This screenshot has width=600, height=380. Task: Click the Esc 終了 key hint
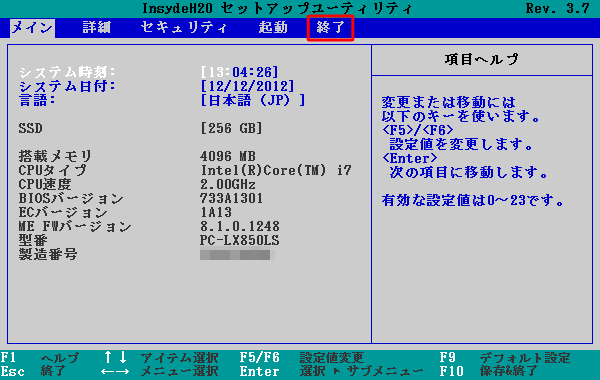coord(33,371)
